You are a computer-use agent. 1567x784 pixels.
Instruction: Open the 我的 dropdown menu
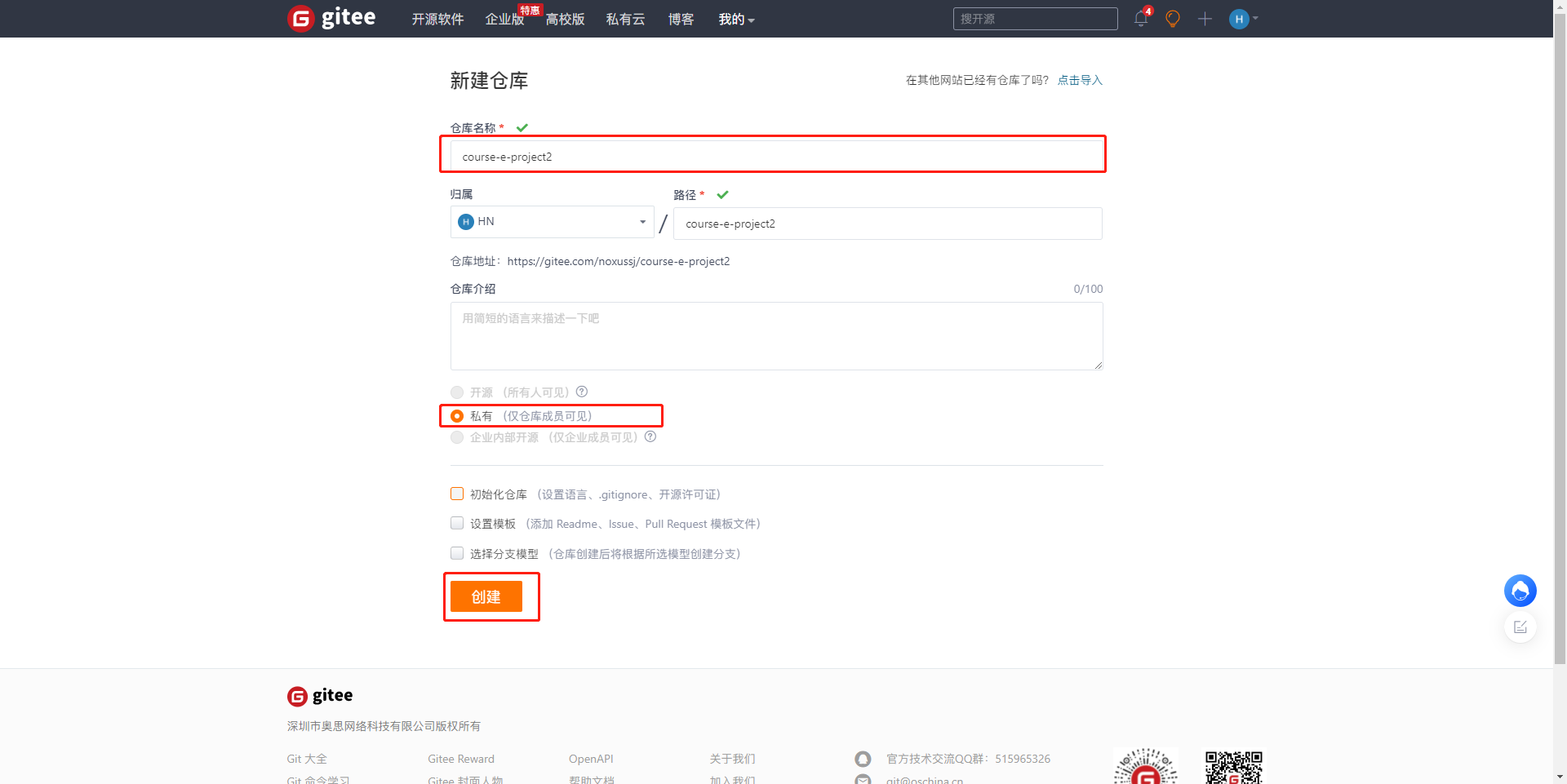(x=736, y=19)
